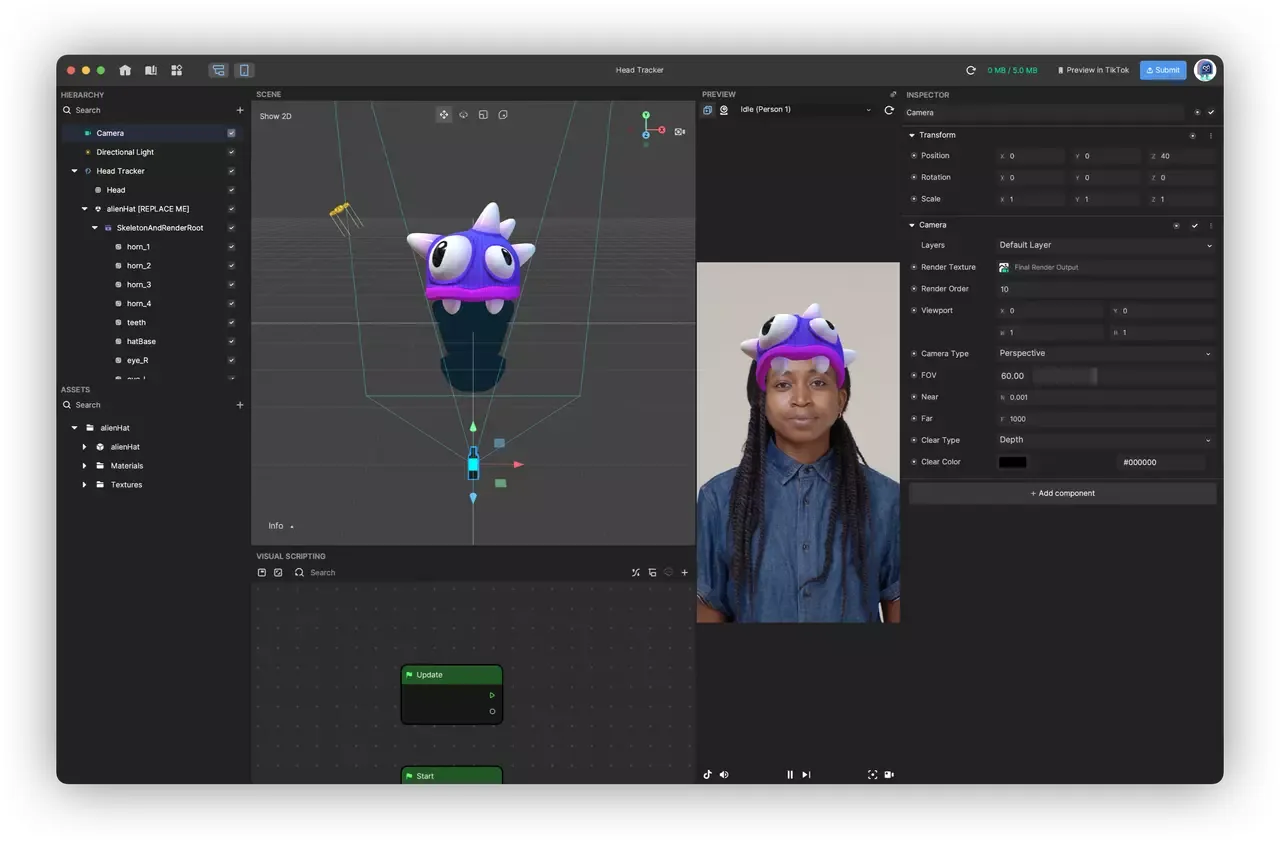This screenshot has width=1280, height=842.
Task: Select the move tool in Scene toolbar
Action: point(444,115)
